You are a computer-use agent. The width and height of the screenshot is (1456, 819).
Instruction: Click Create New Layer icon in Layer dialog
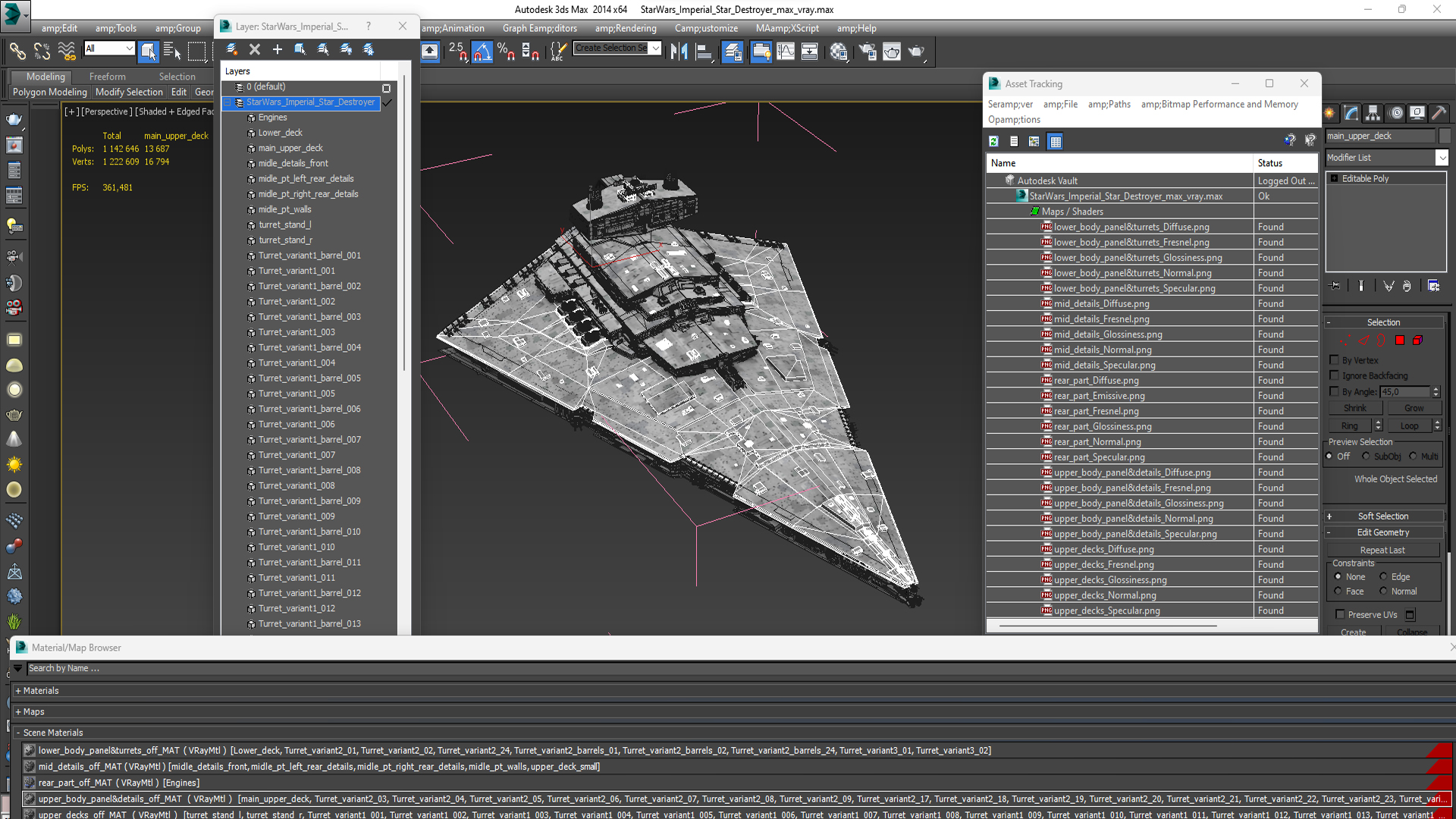[x=232, y=49]
